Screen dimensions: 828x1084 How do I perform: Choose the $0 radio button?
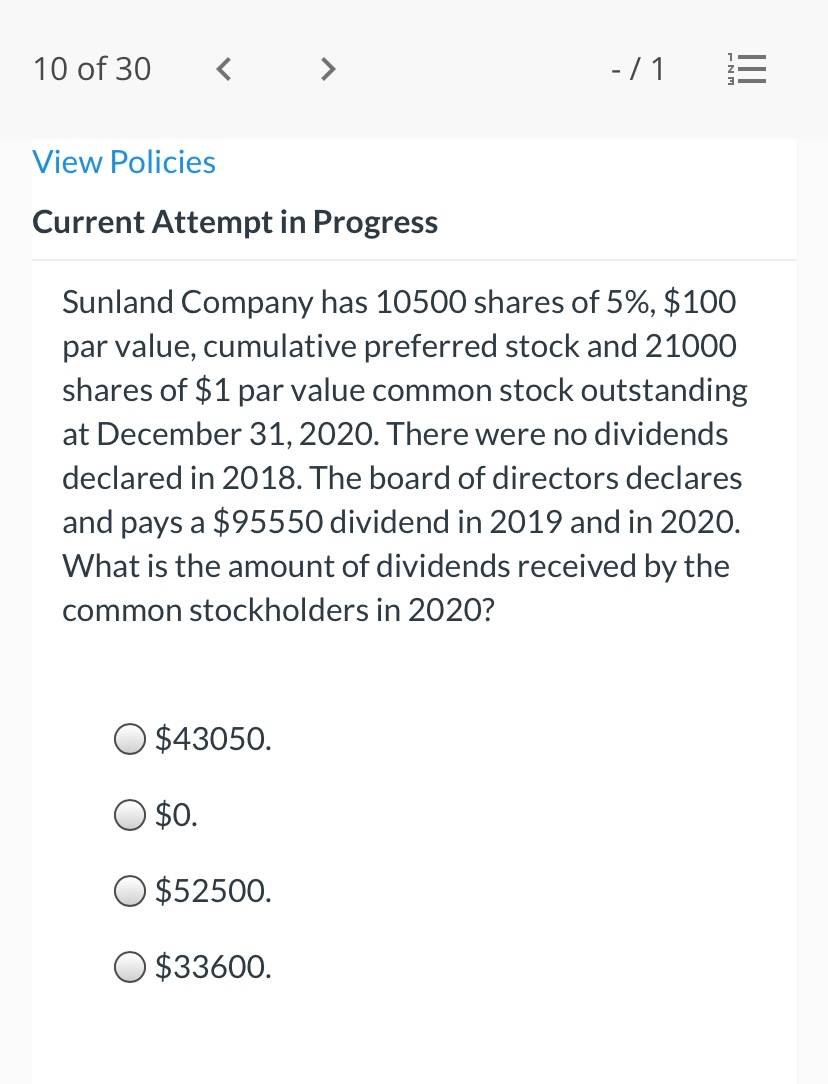129,814
